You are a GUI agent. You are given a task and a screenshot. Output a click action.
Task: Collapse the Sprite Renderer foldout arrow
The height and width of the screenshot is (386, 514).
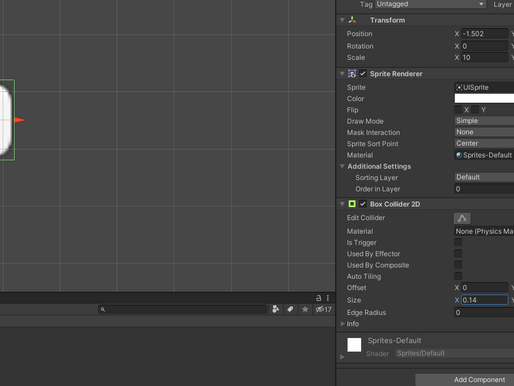(x=342, y=74)
